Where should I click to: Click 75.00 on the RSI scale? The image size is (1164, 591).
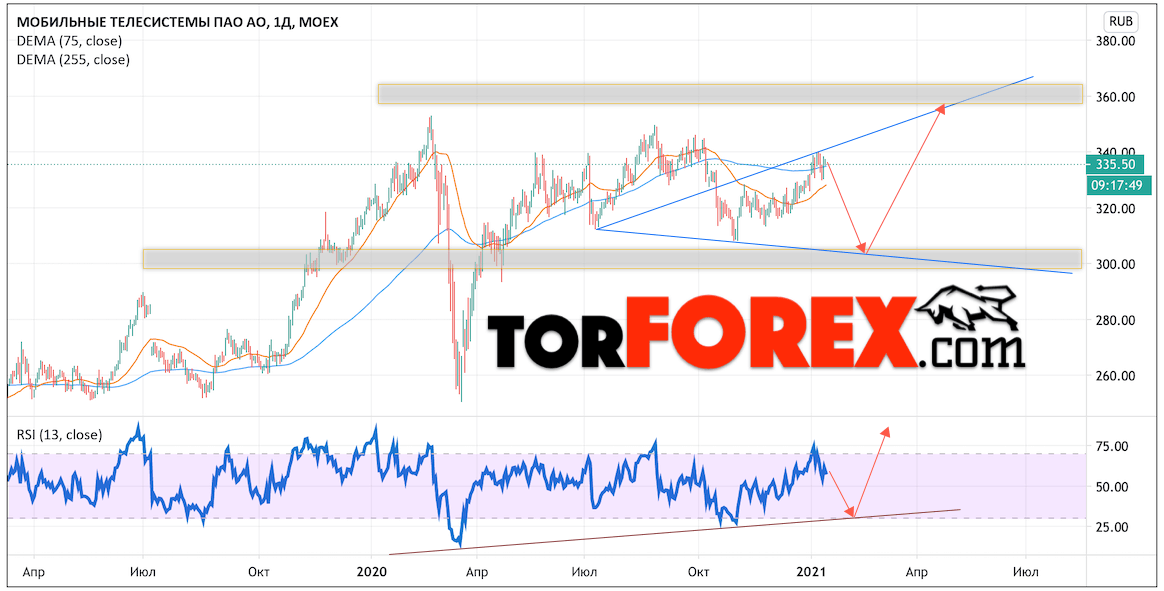click(x=1112, y=446)
